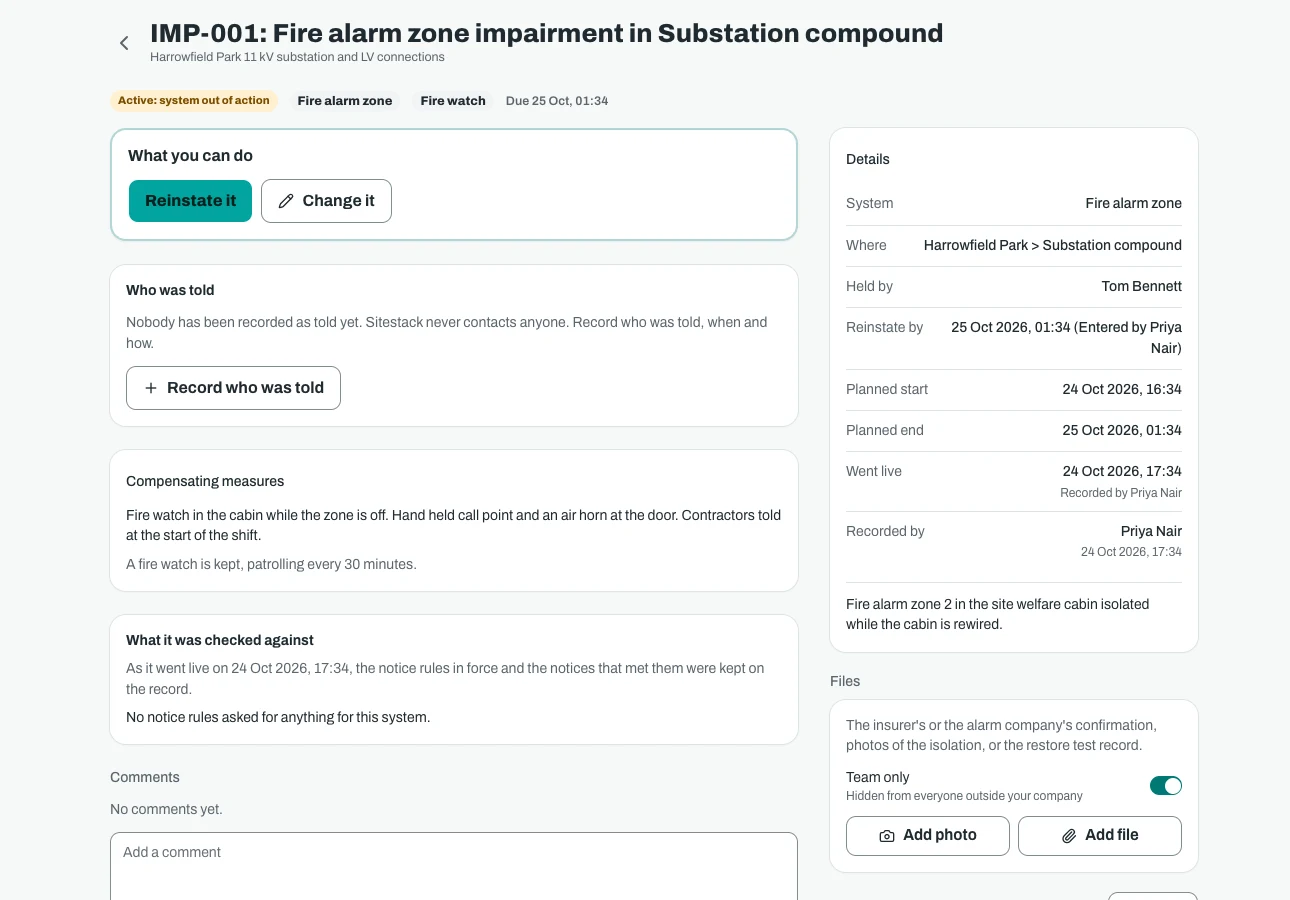Click the Planned end value 25 Oct 2026, 01:34

(x=1122, y=430)
